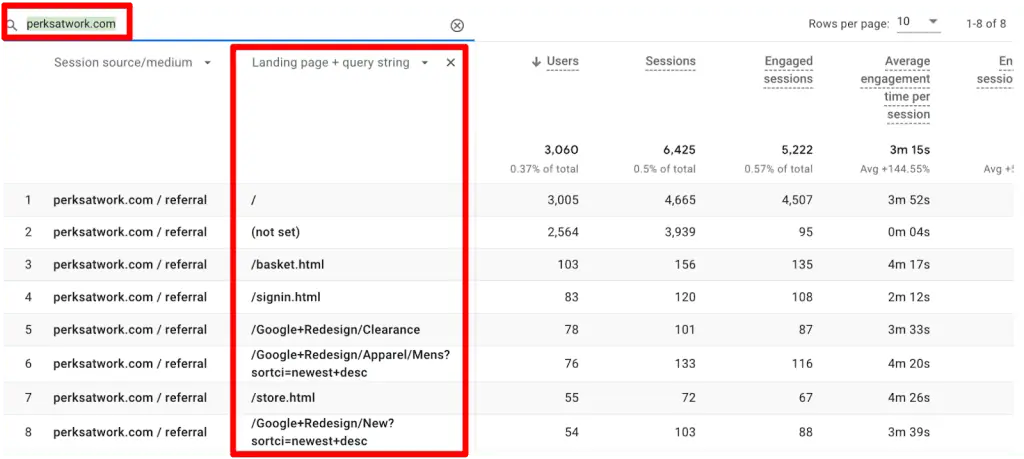Sort by the Engaged sessions column header
The image size is (1024, 459).
tap(788, 71)
